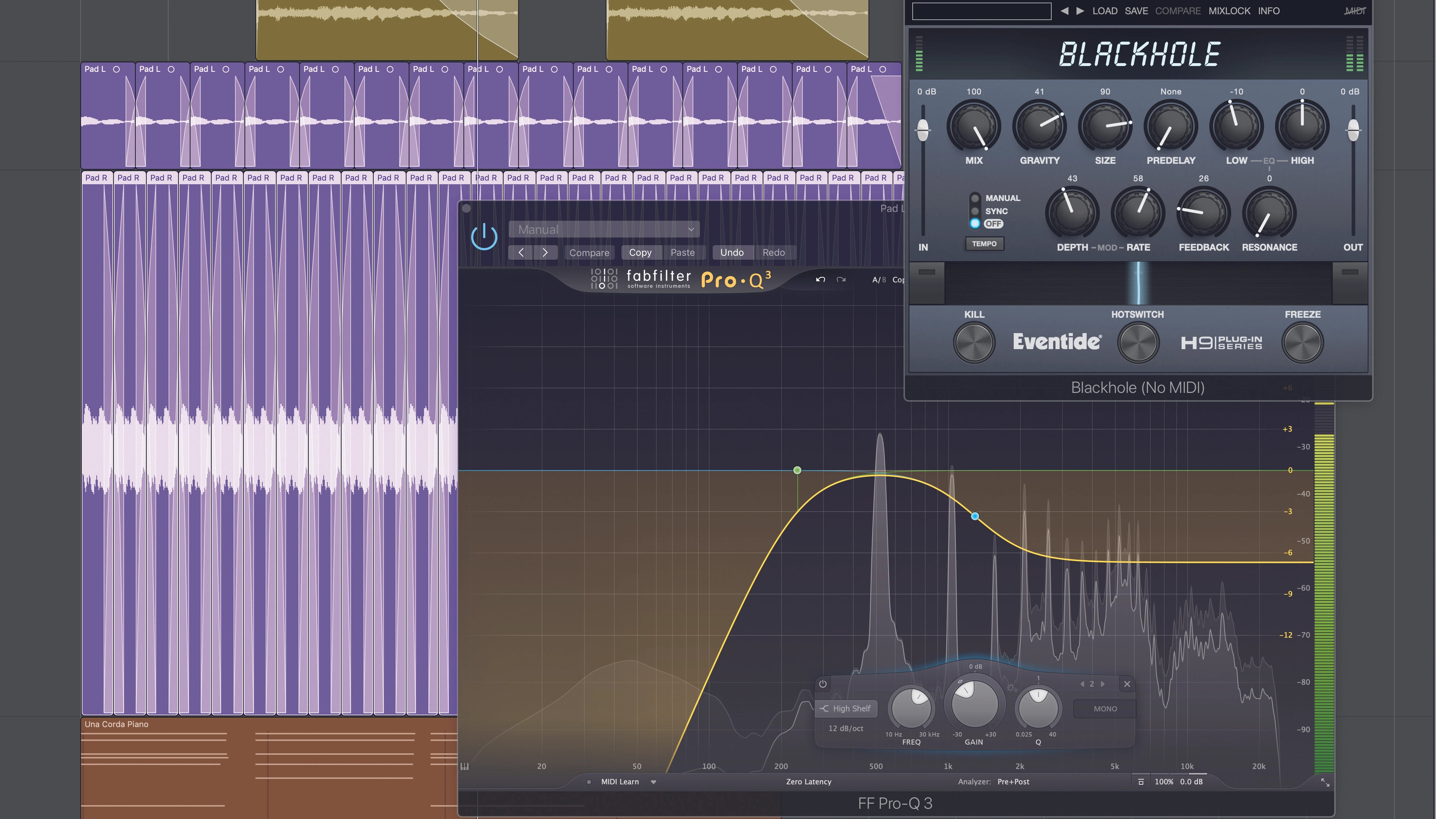Click the MIDI Learn label
Viewport: 1456px width, 819px height.
tap(620, 782)
